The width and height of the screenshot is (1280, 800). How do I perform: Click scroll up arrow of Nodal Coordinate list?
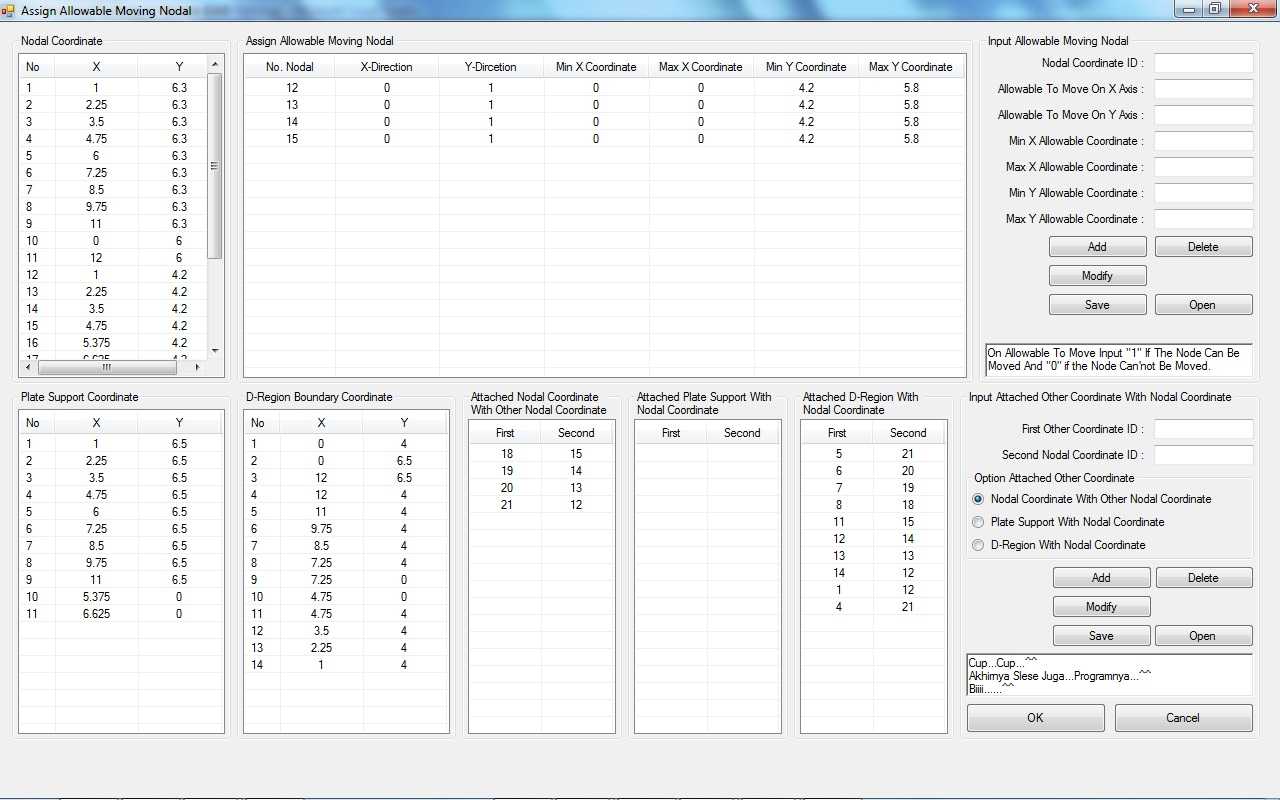(215, 65)
